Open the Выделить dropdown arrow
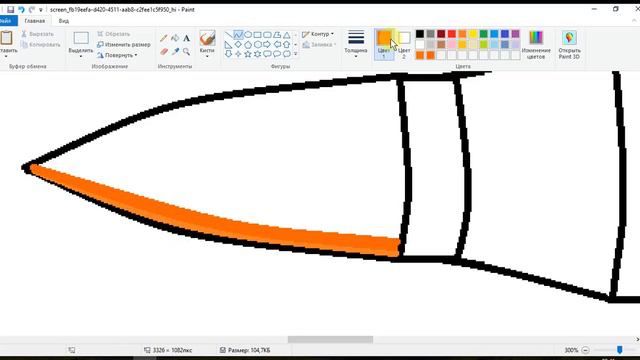The image size is (640, 360). [x=81, y=56]
